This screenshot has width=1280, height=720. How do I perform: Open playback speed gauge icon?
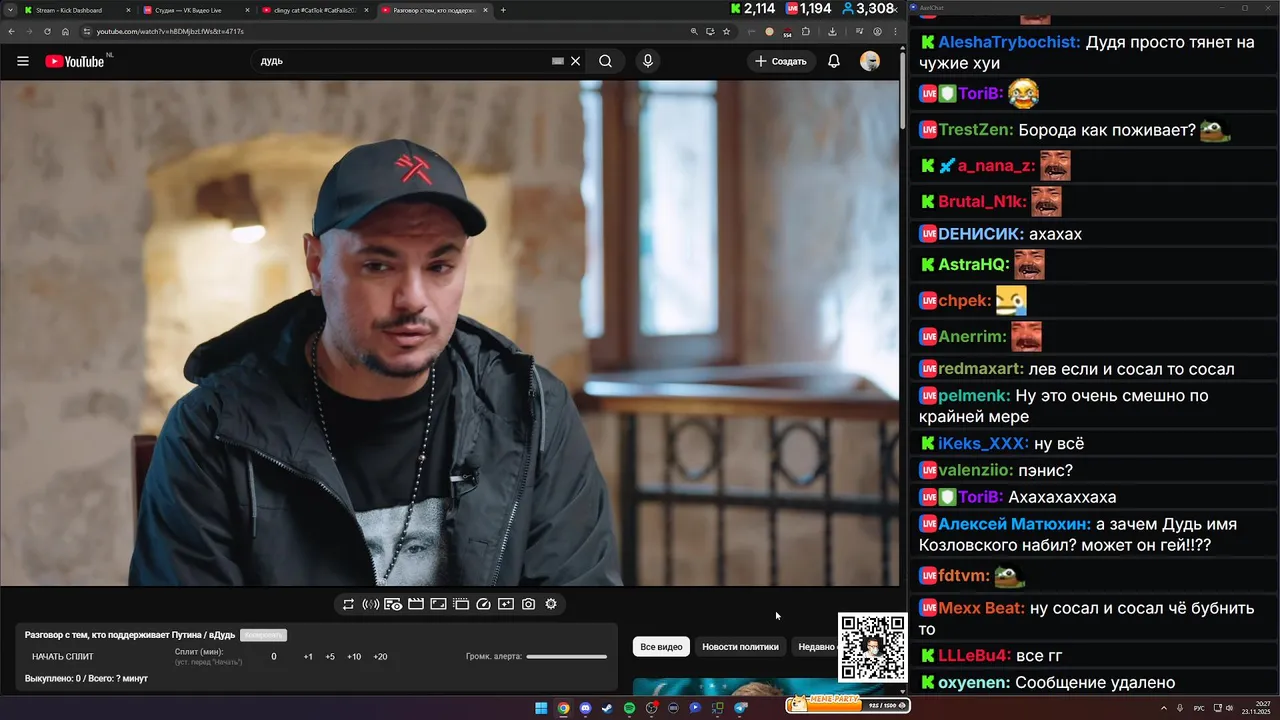click(x=483, y=604)
